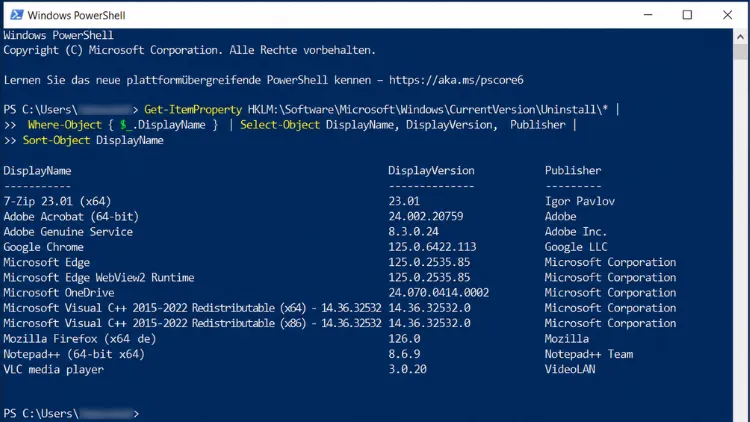Screen dimensions: 750x422
Task: Click the Windows PowerShell title text
Action: point(77,15)
